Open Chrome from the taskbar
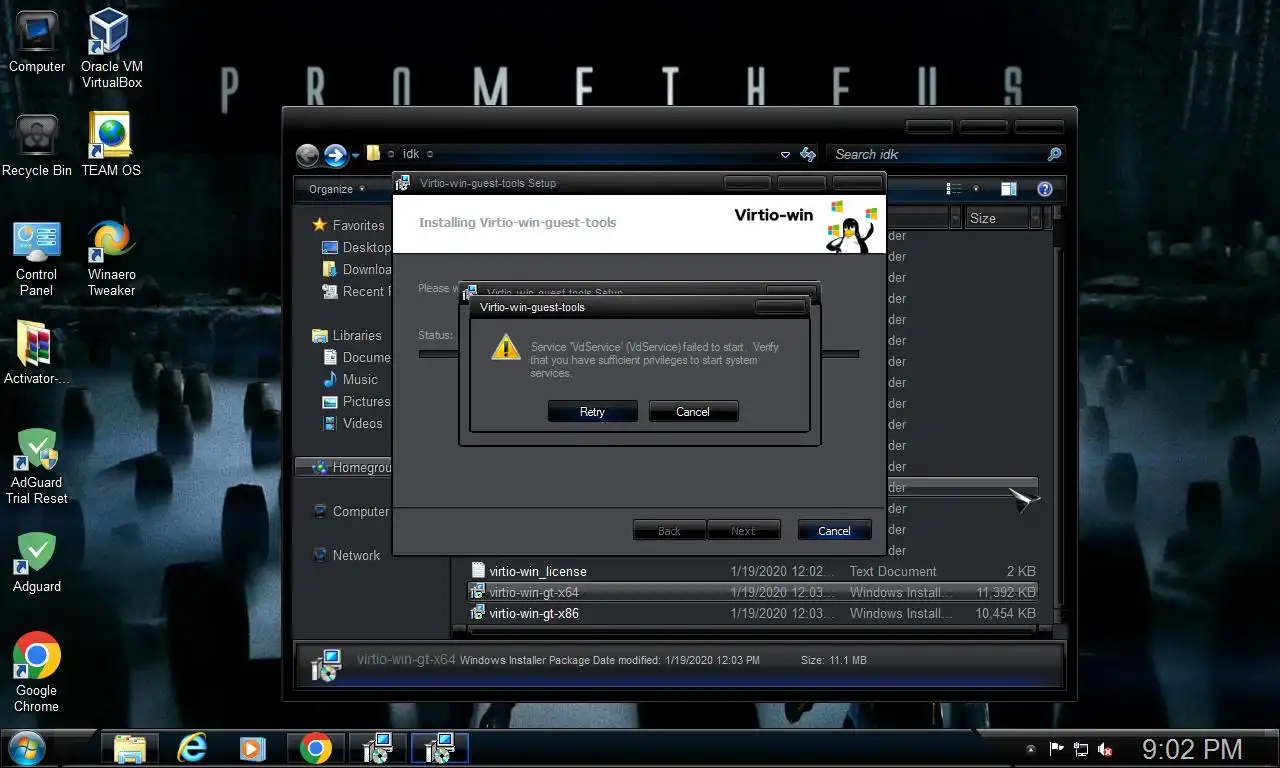Image resolution: width=1280 pixels, height=768 pixels. pos(315,748)
